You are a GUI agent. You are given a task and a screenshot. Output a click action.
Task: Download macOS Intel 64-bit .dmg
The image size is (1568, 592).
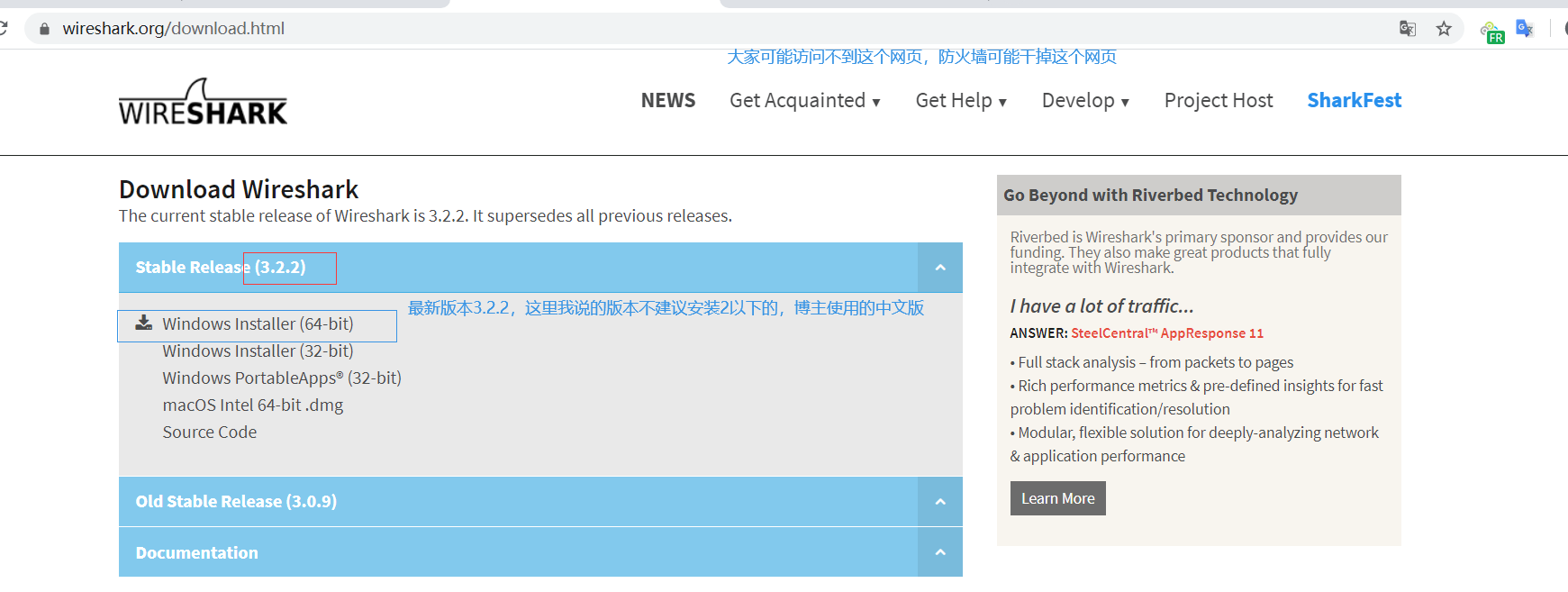(253, 405)
